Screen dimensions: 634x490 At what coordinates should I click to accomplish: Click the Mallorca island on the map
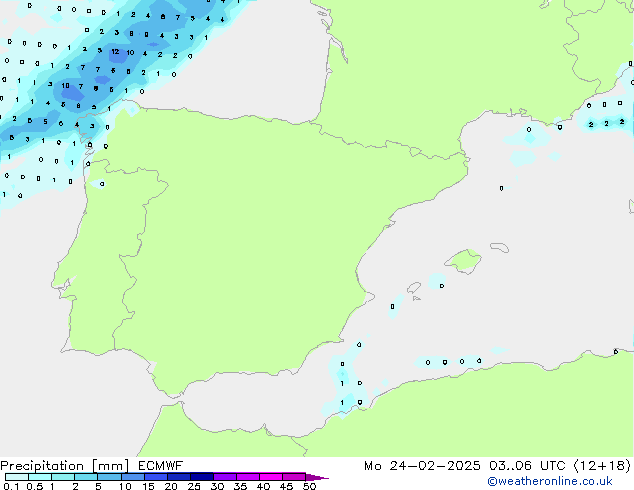463,261
